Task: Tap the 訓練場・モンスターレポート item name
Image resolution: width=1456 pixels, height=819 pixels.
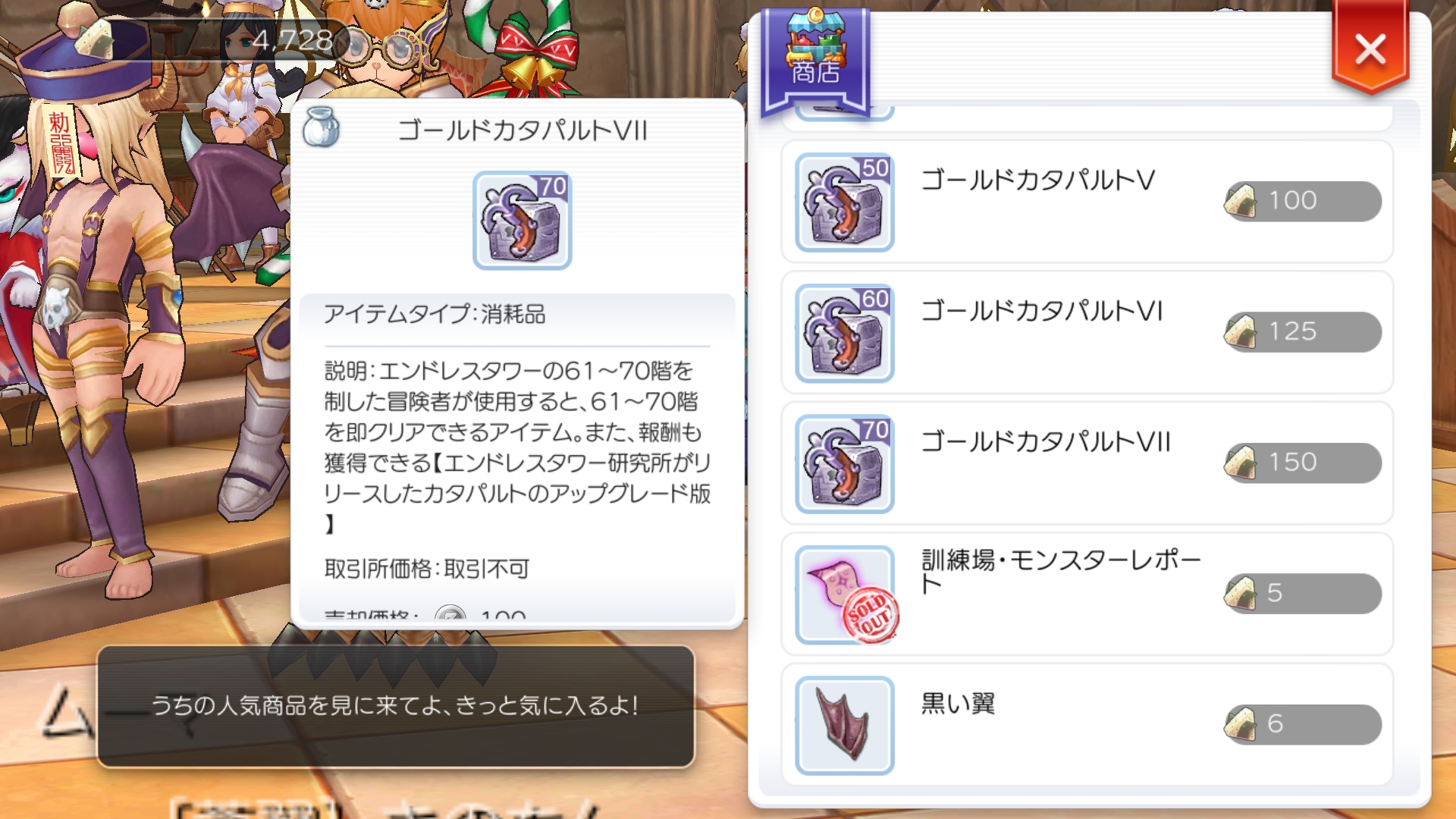Action: tap(1061, 572)
